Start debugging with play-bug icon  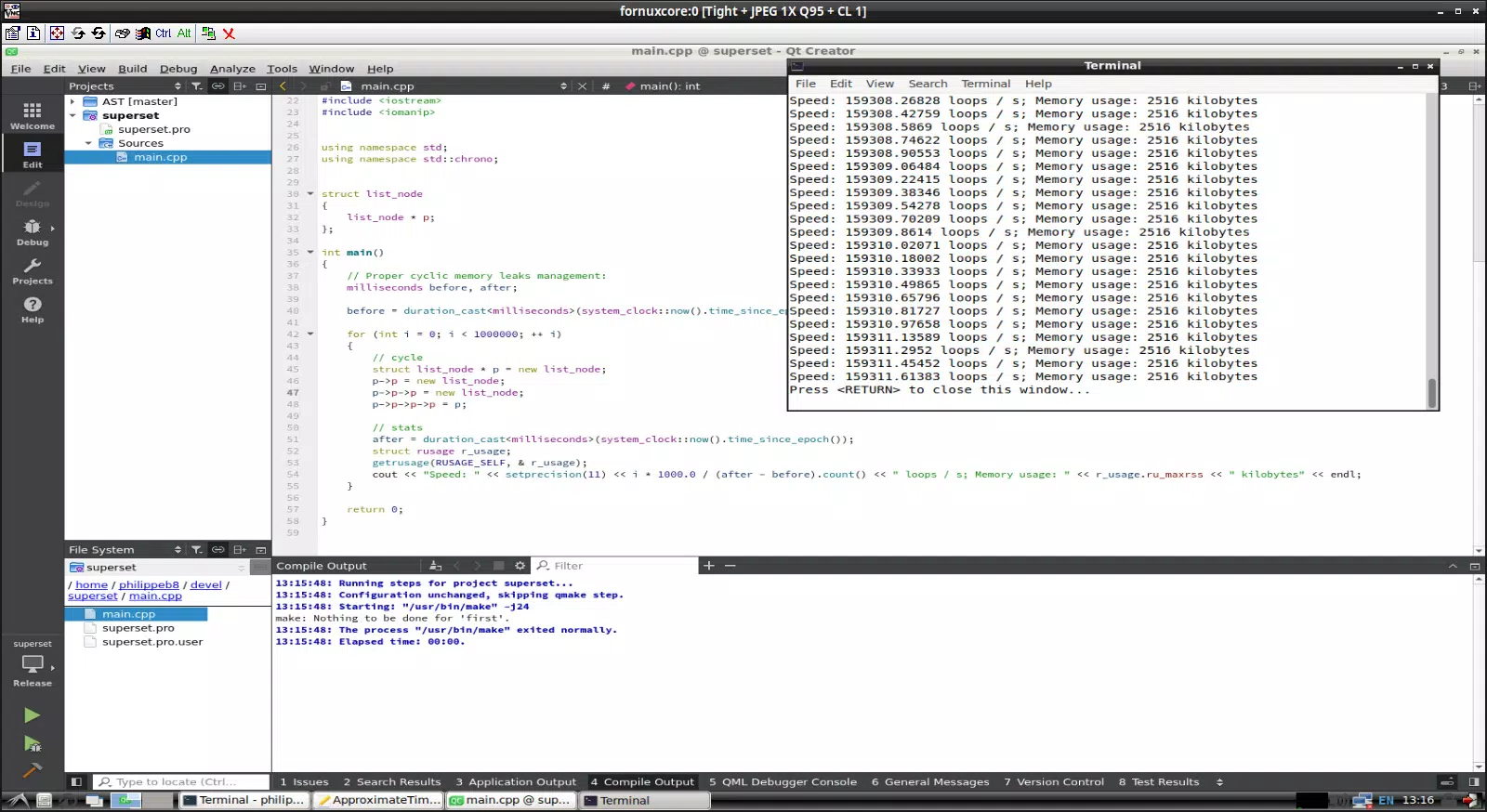coord(32,743)
